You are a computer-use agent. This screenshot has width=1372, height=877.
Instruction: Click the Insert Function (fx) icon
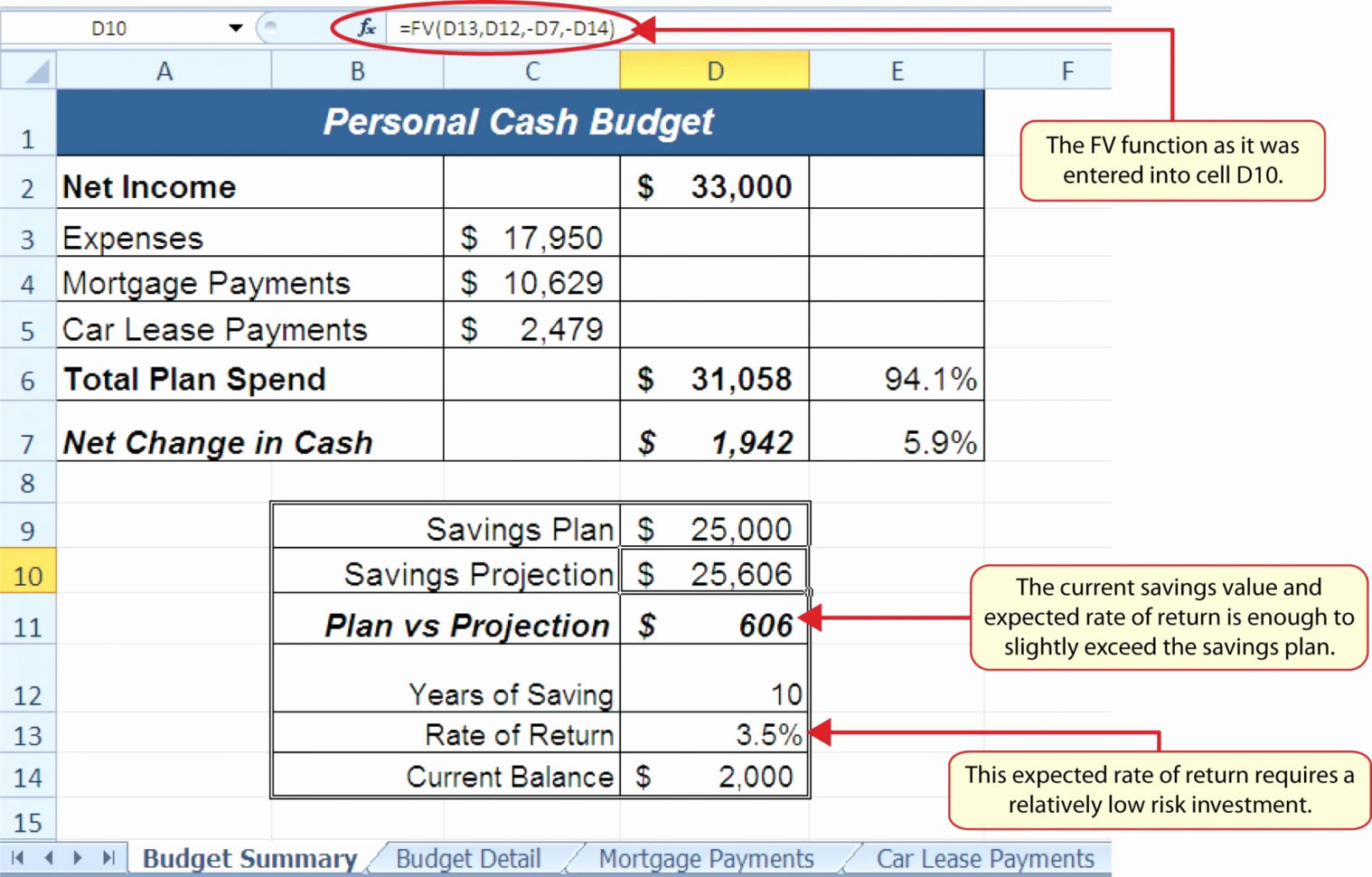click(x=366, y=26)
